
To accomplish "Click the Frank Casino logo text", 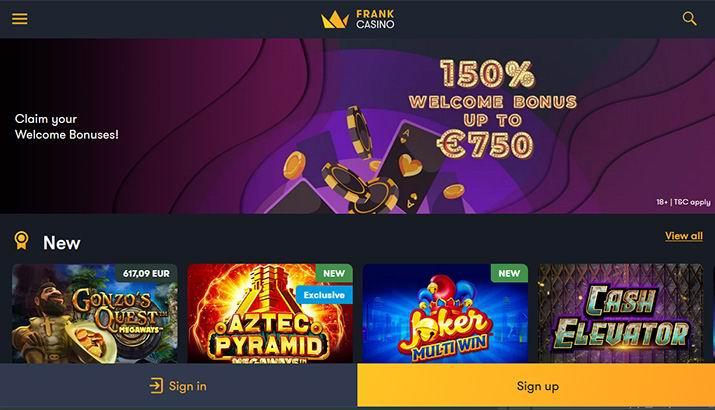I will pos(375,20).
